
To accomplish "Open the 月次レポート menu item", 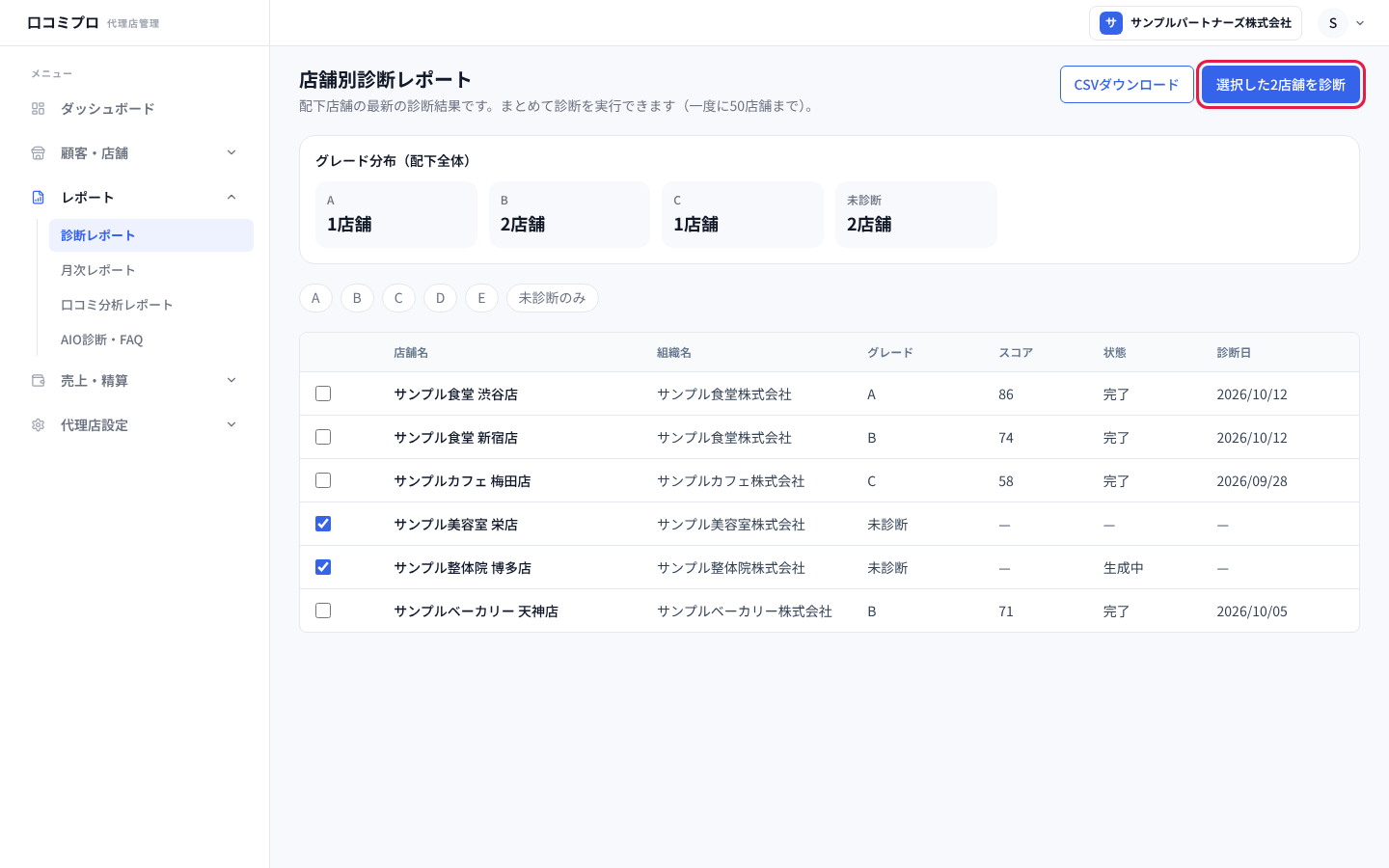I will tap(151, 270).
